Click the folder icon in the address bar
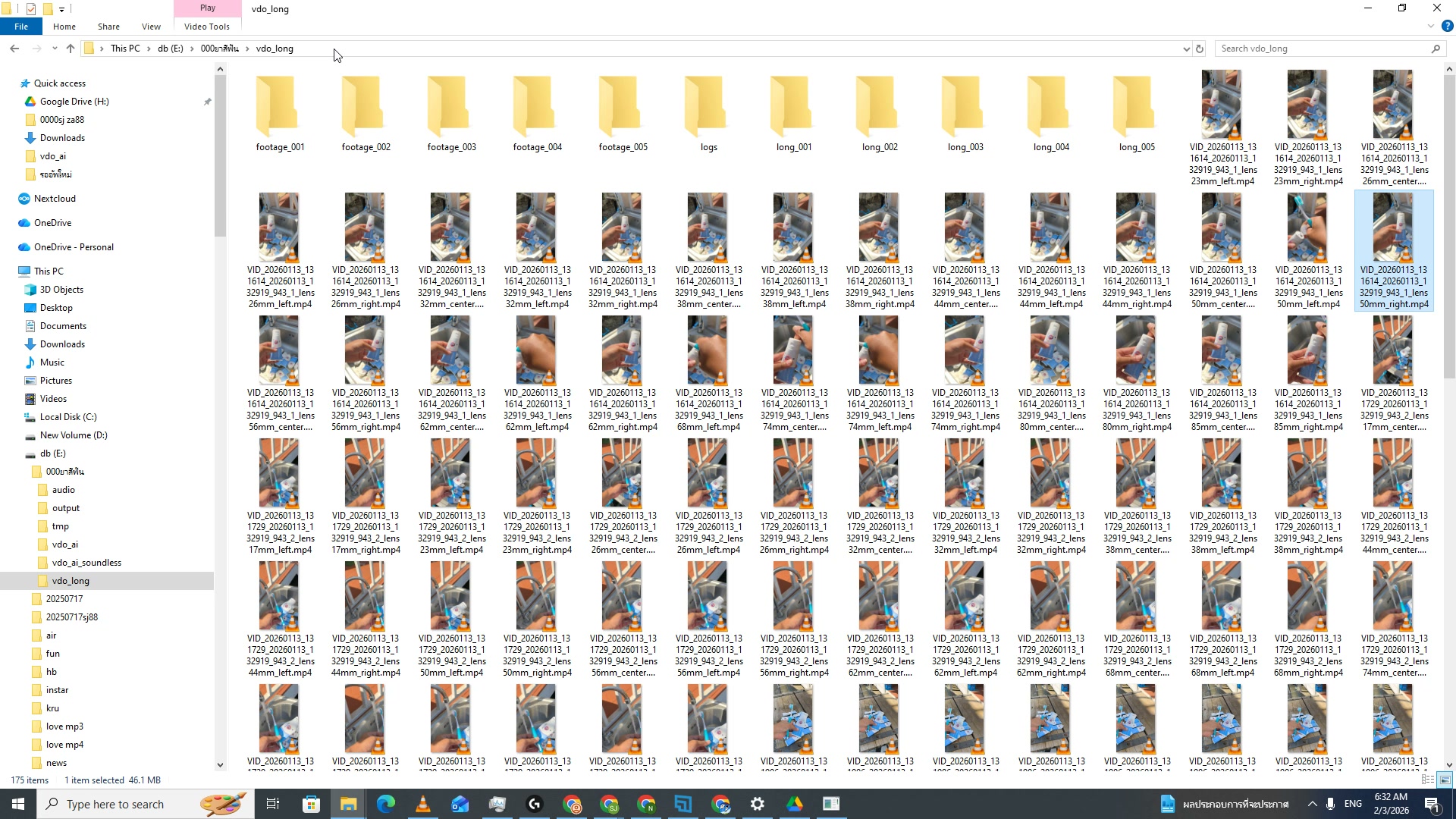Image resolution: width=1456 pixels, height=819 pixels. coord(89,48)
